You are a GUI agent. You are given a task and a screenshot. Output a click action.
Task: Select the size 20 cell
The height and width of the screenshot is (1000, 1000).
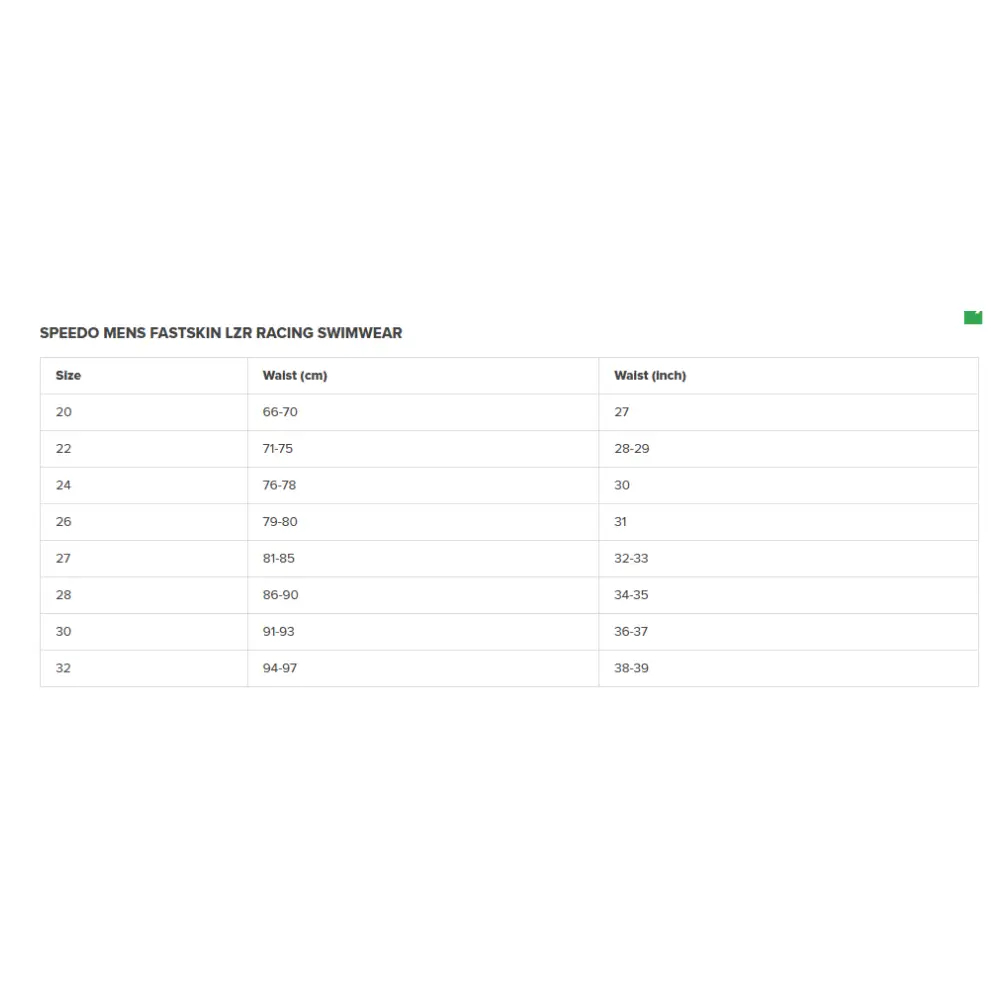[64, 412]
